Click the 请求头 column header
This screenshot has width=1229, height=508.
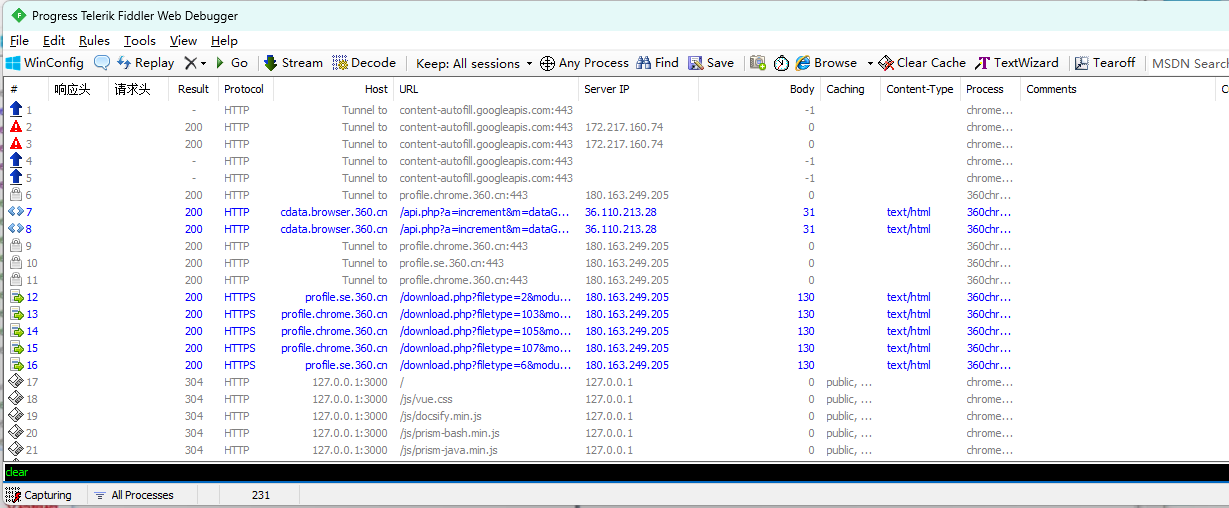click(x=138, y=89)
